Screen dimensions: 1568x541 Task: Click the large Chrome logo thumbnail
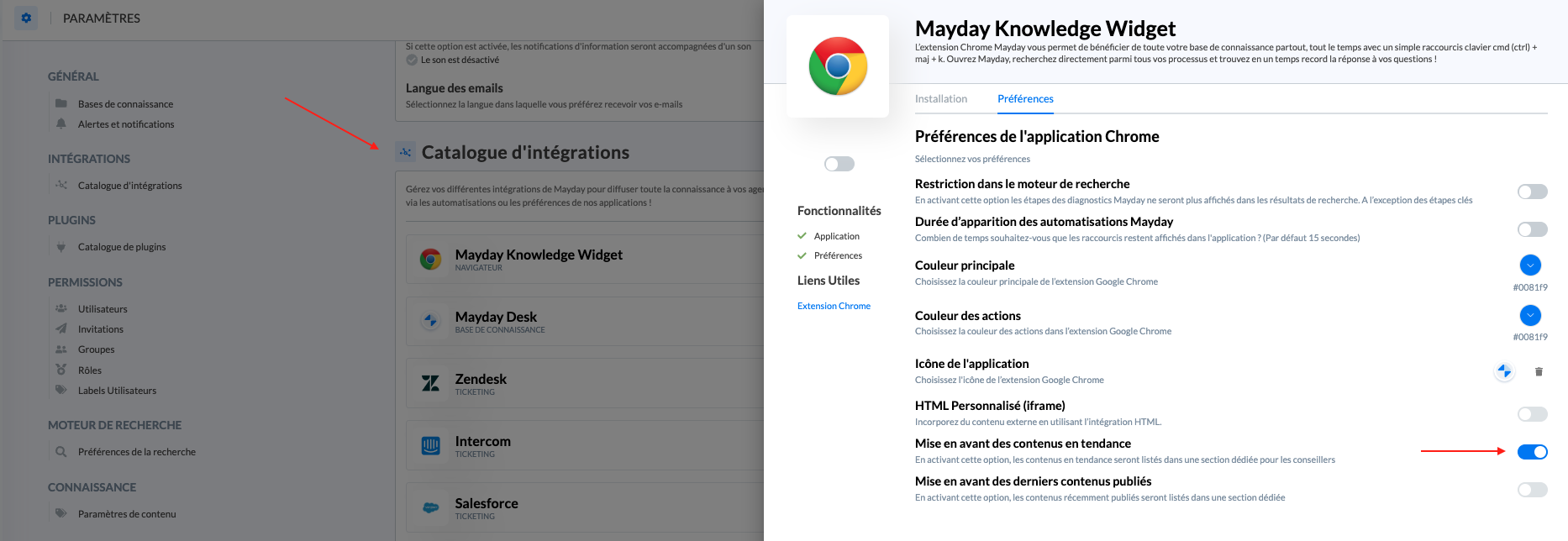[837, 66]
